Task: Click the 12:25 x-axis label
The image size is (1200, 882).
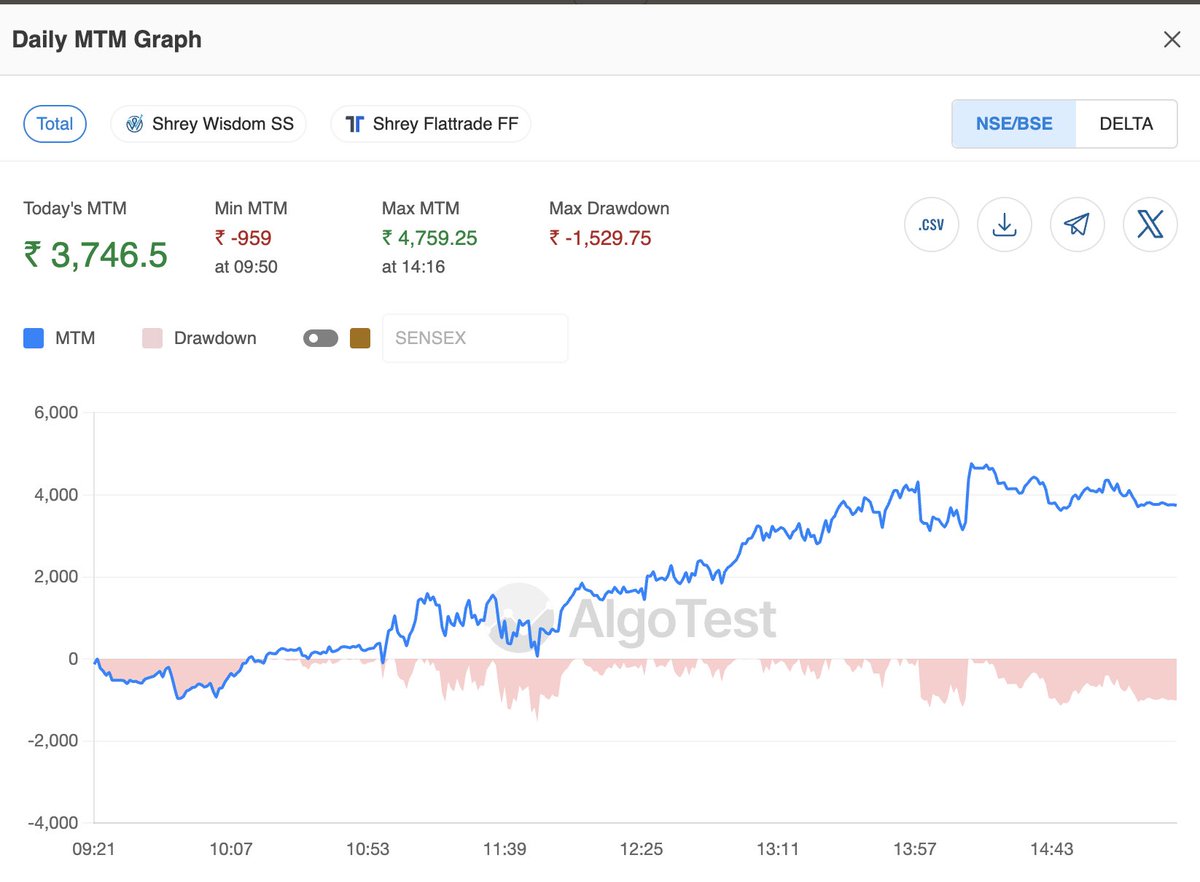Action: pyautogui.click(x=641, y=849)
